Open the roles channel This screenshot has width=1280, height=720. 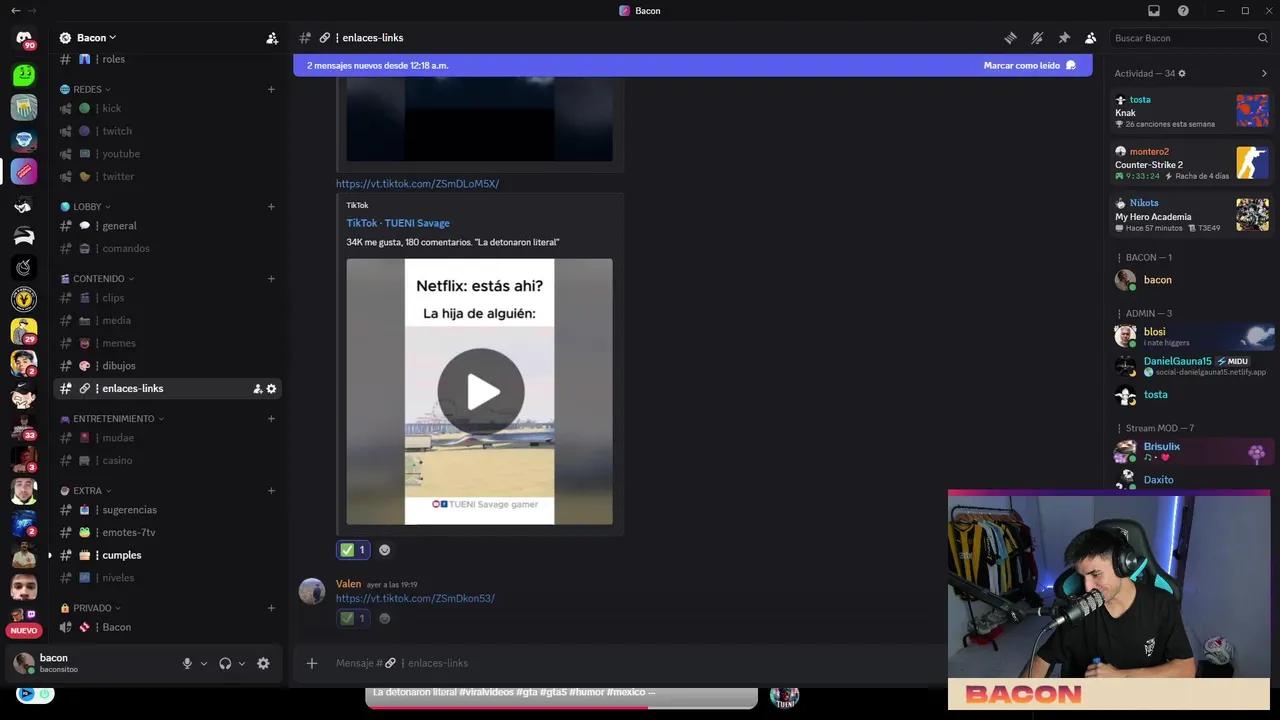pyautogui.click(x=167, y=59)
